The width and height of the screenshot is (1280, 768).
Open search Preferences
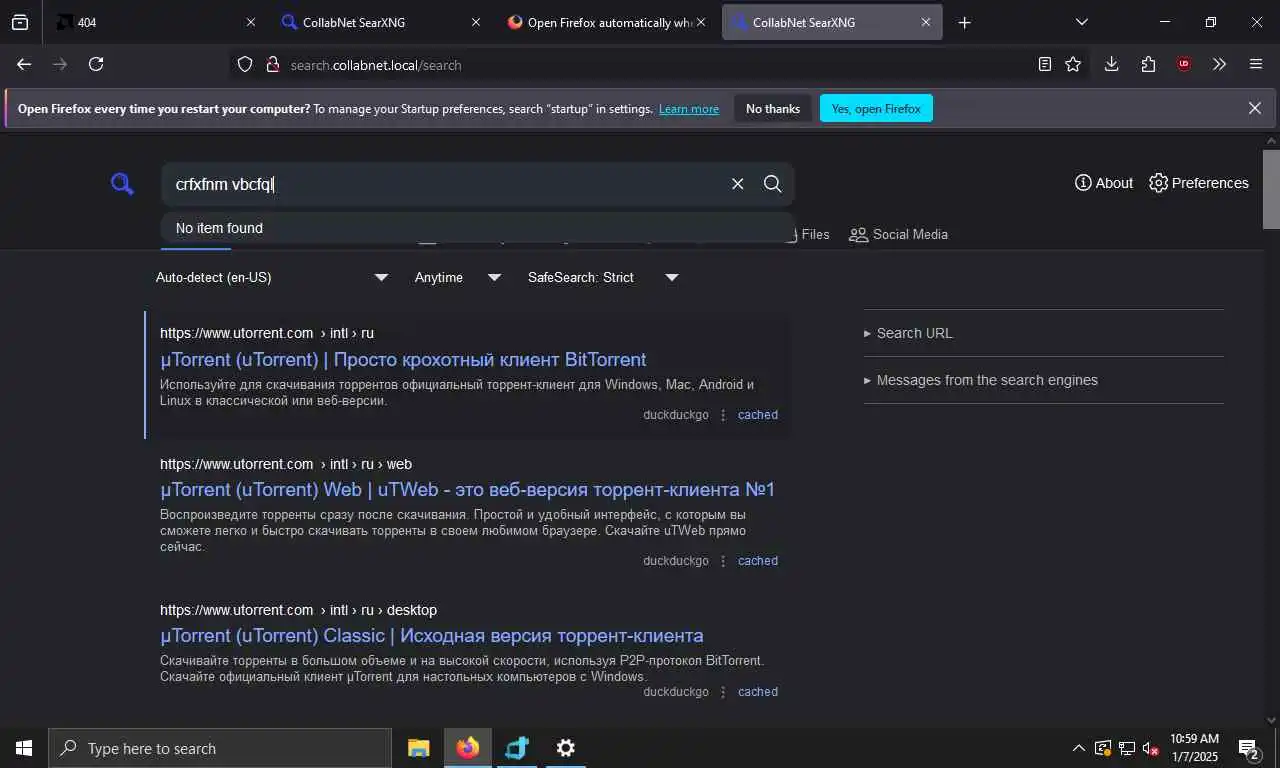point(1199,183)
